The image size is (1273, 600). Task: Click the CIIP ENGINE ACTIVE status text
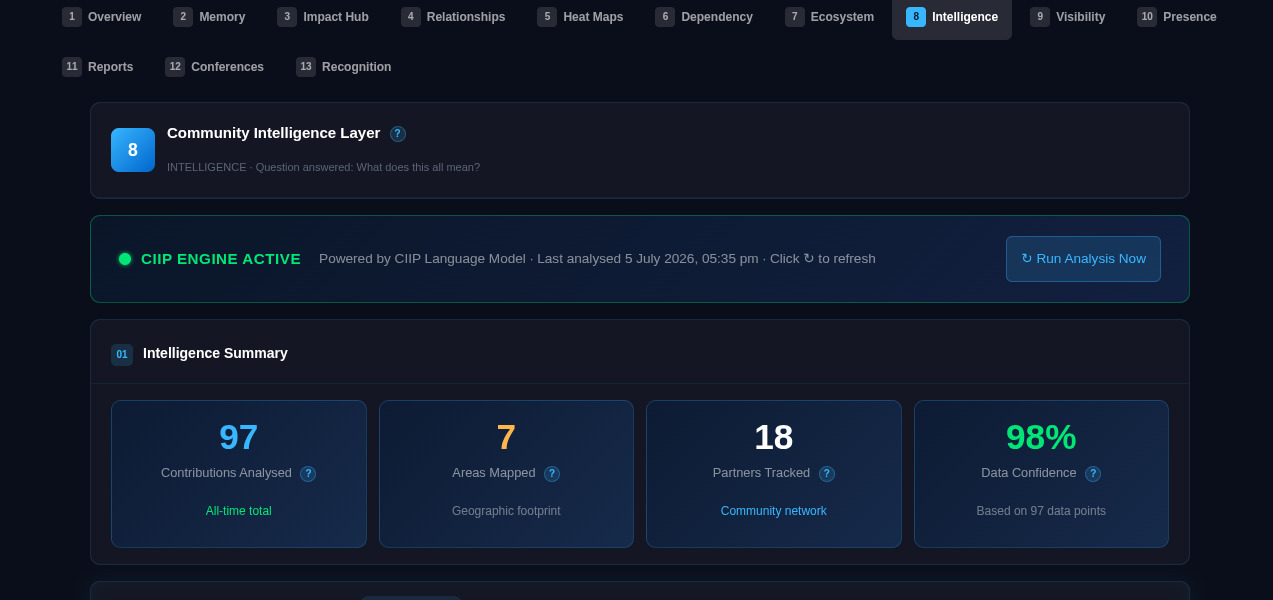pos(221,259)
